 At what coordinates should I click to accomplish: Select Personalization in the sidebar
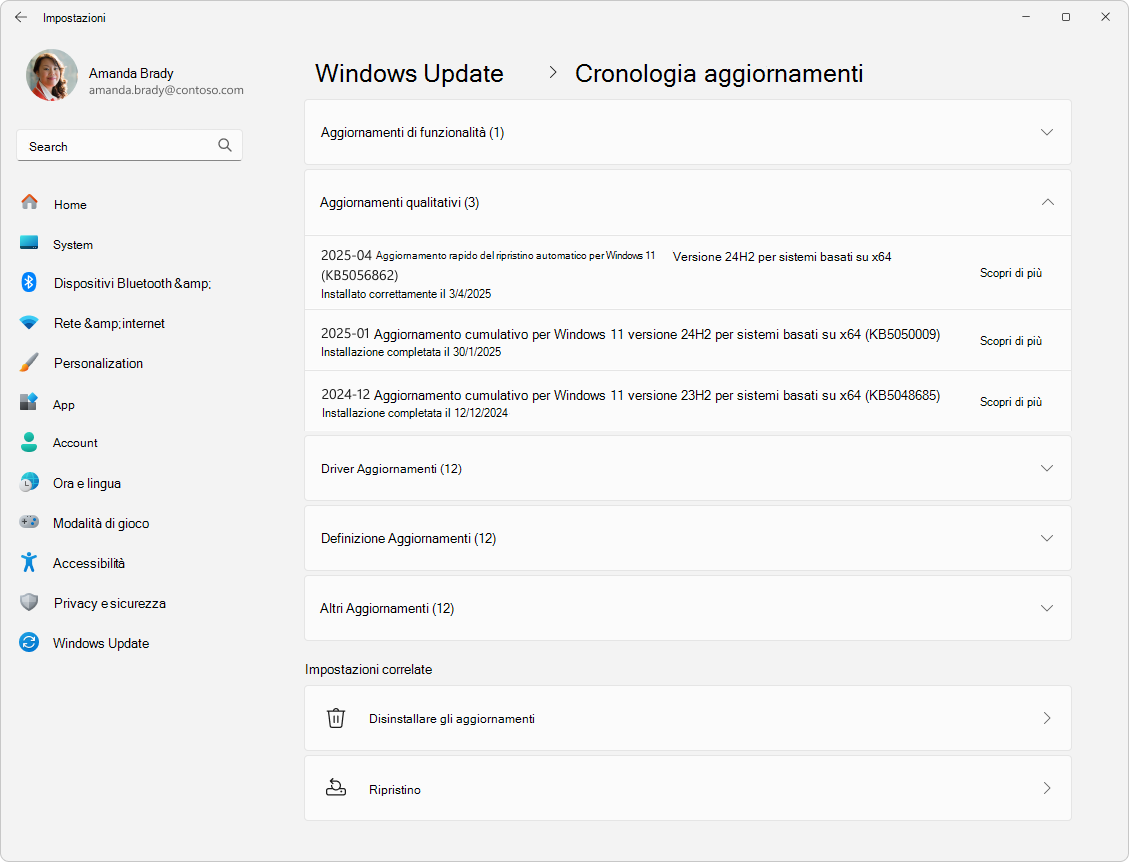coord(99,364)
